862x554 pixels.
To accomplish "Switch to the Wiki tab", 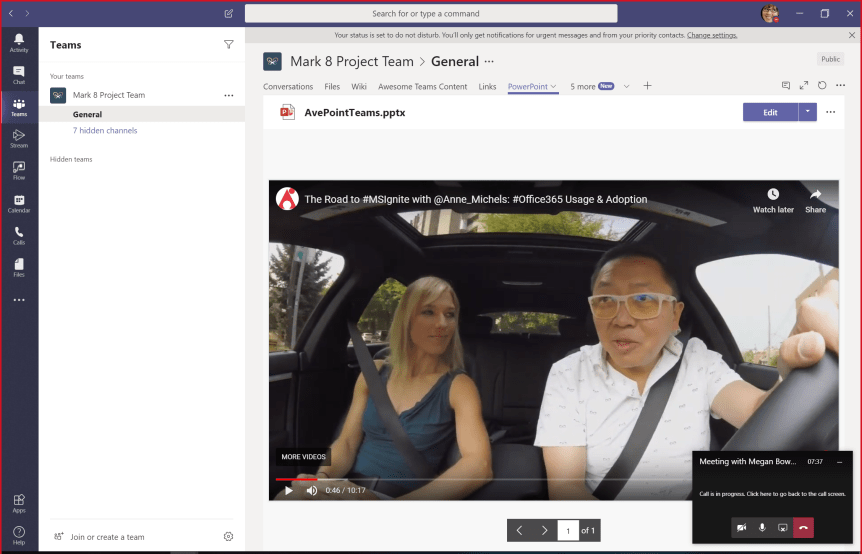I will point(359,87).
